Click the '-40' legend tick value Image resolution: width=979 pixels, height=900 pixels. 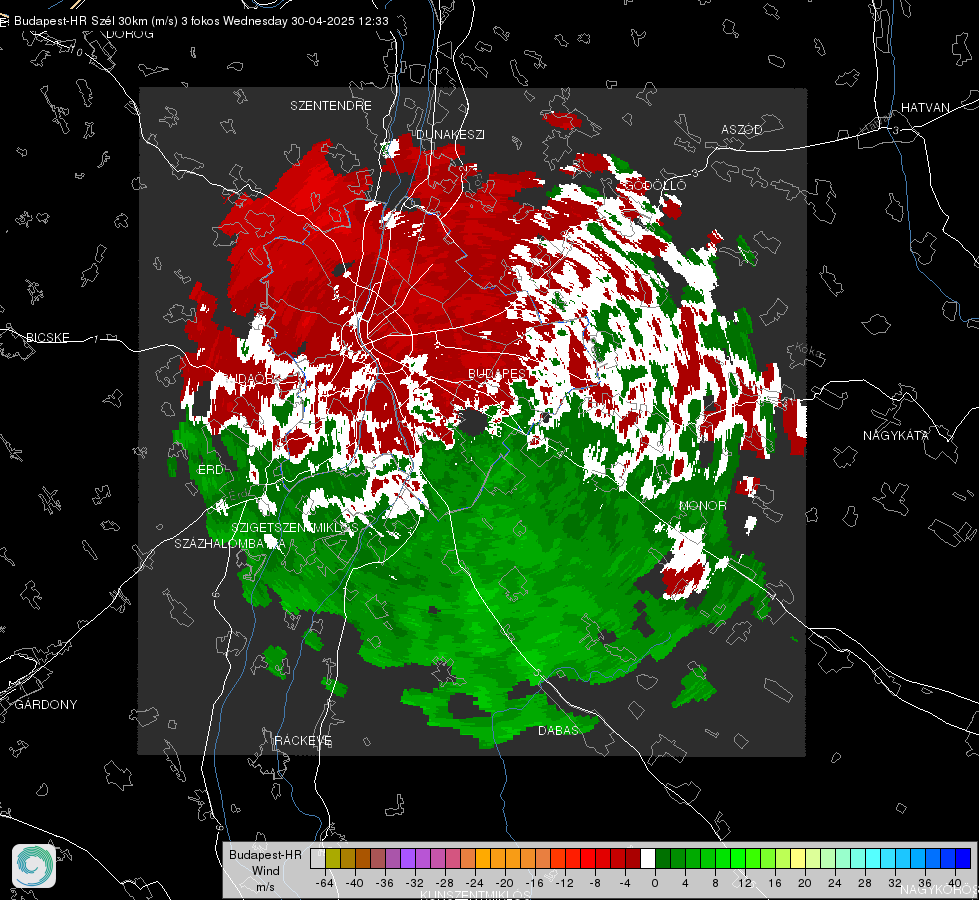click(x=355, y=883)
